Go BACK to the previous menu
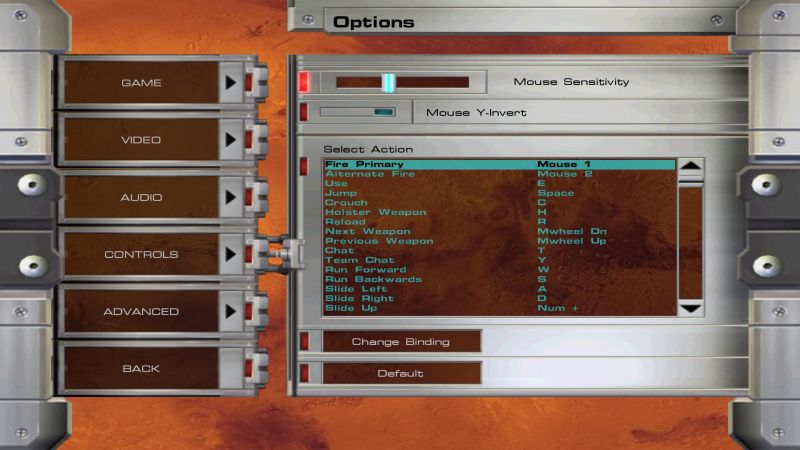Viewport: 800px width, 450px height. (x=141, y=369)
